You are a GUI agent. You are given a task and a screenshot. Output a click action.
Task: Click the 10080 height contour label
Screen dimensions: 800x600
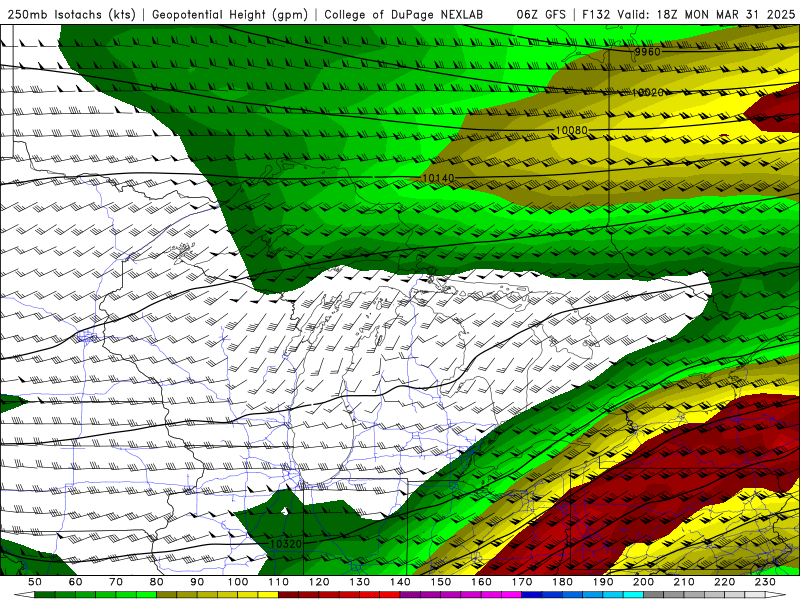coord(571,131)
